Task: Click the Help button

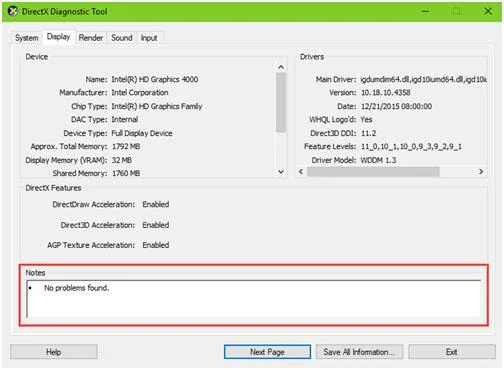Action: [54, 352]
